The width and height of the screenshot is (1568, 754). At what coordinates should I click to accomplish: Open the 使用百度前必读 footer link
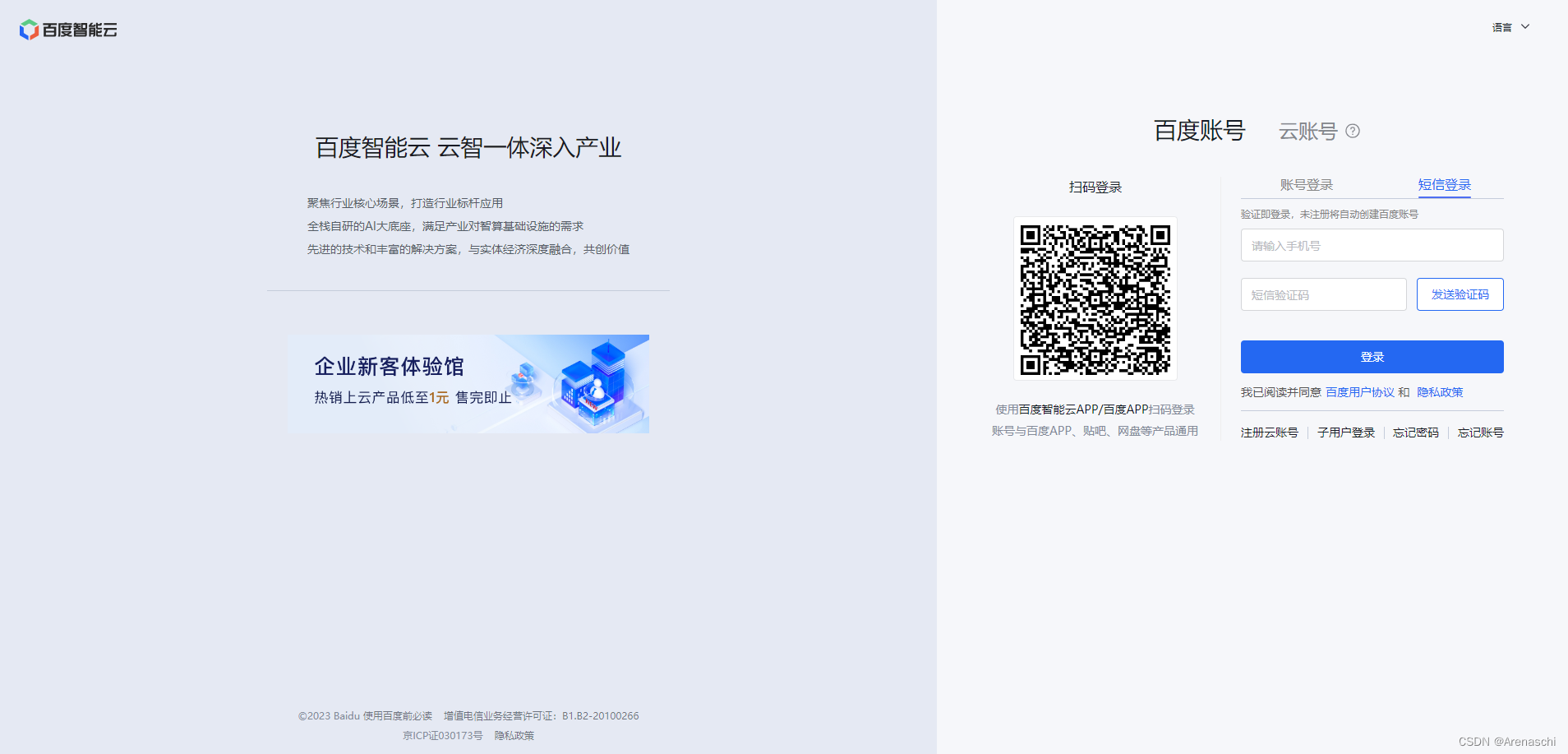pos(398,716)
